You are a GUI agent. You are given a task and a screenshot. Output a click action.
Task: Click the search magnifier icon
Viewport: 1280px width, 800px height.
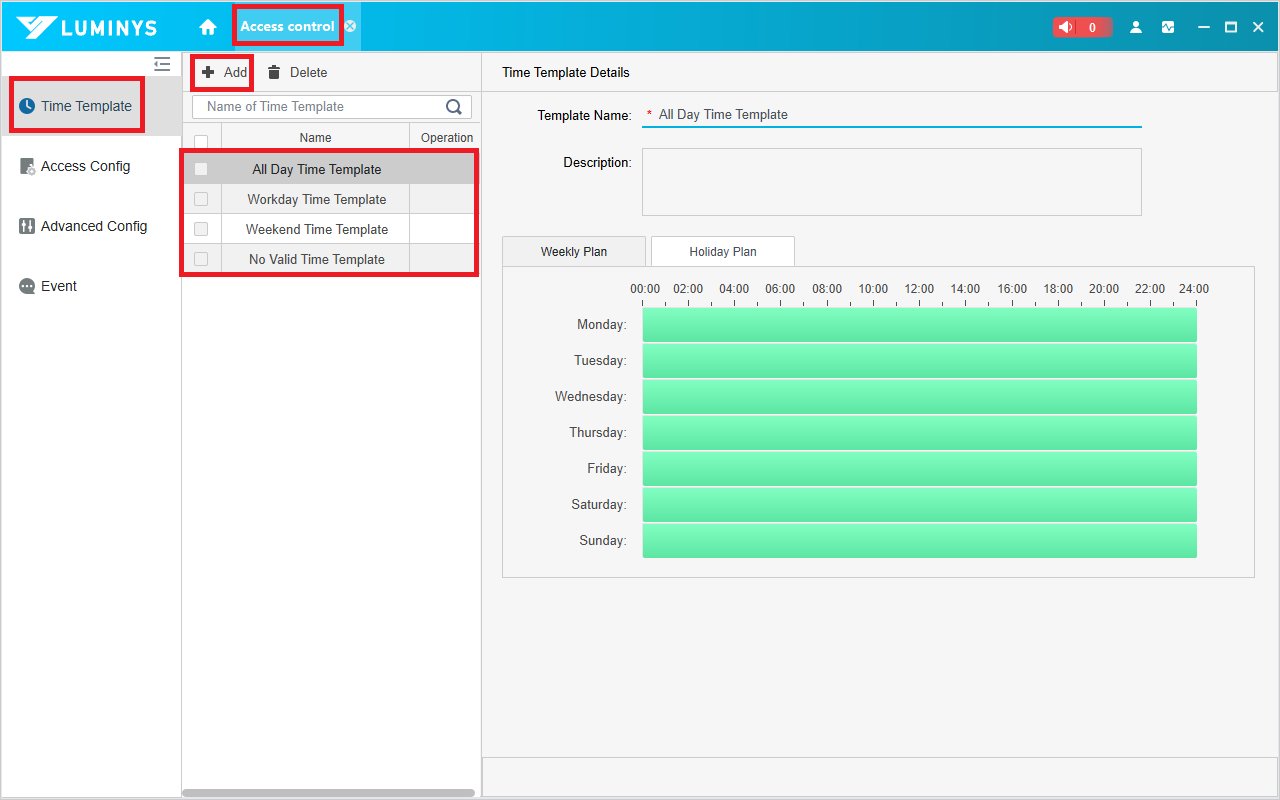coord(454,107)
